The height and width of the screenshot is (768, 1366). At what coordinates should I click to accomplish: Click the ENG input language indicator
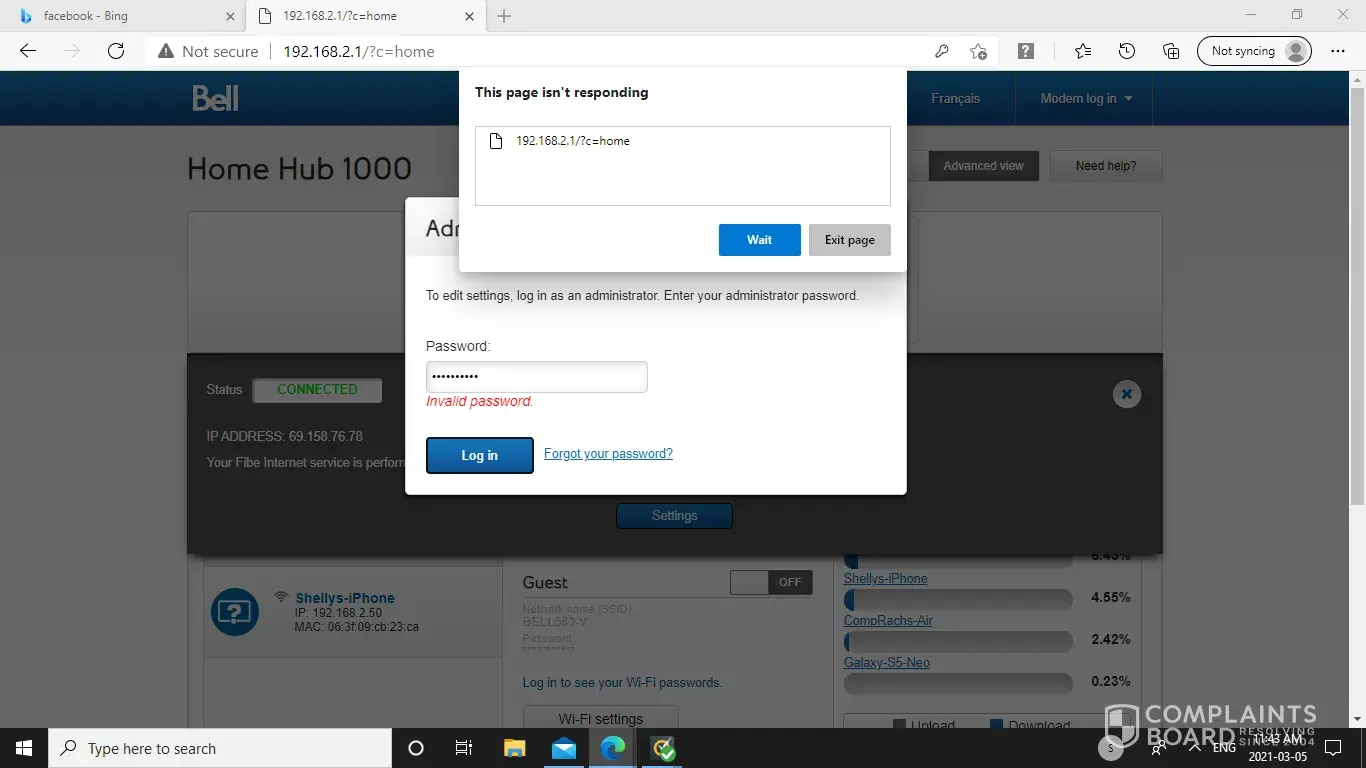(x=1224, y=748)
